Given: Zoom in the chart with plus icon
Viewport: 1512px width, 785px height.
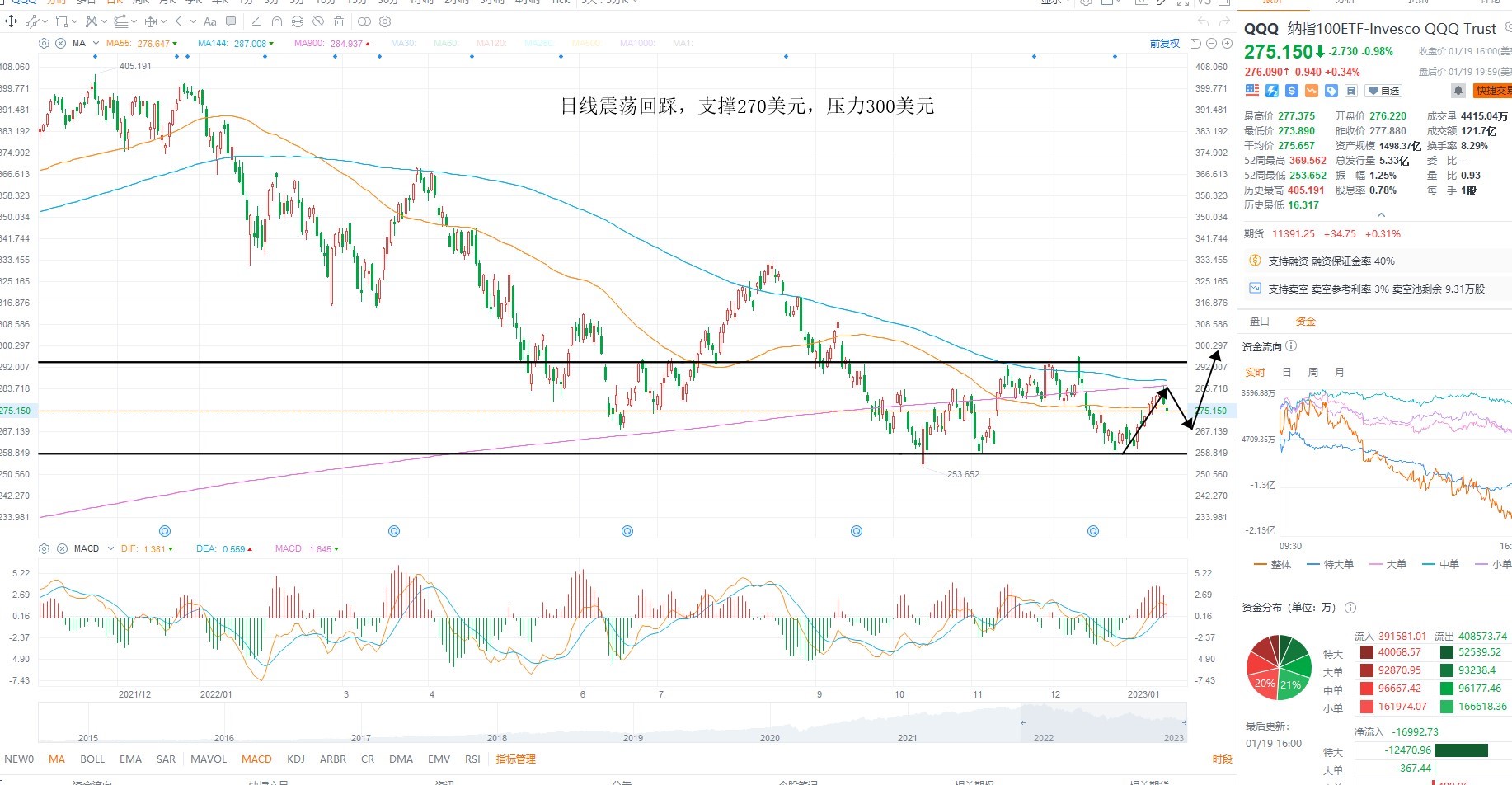Looking at the screenshot, I should tap(1226, 43).
